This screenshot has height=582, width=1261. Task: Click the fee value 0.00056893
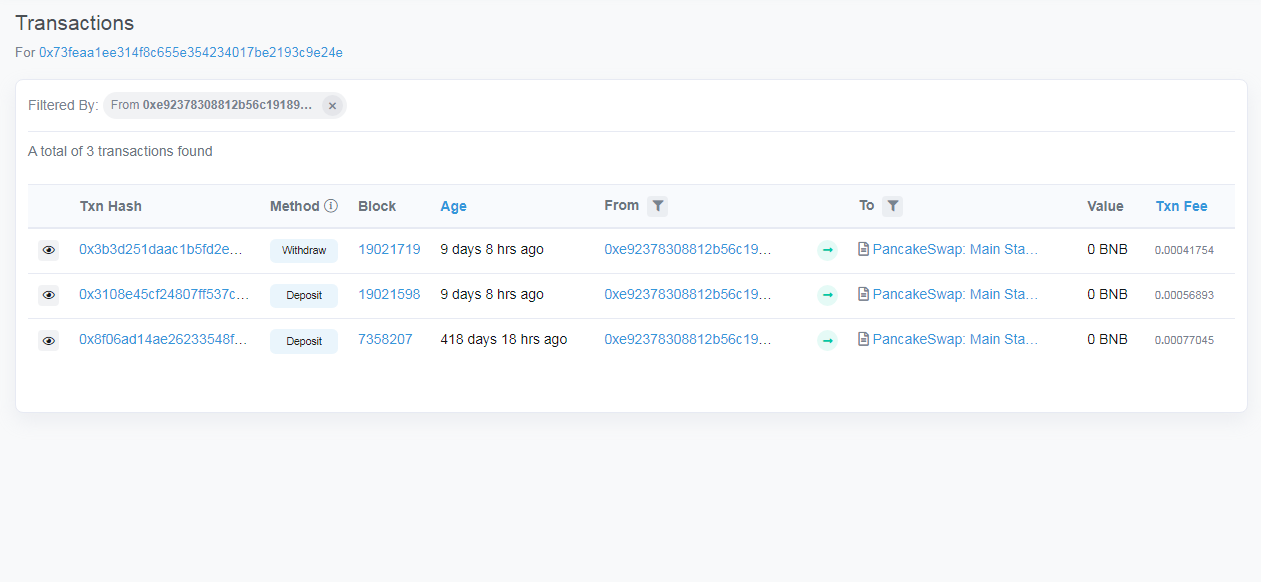[1184, 295]
